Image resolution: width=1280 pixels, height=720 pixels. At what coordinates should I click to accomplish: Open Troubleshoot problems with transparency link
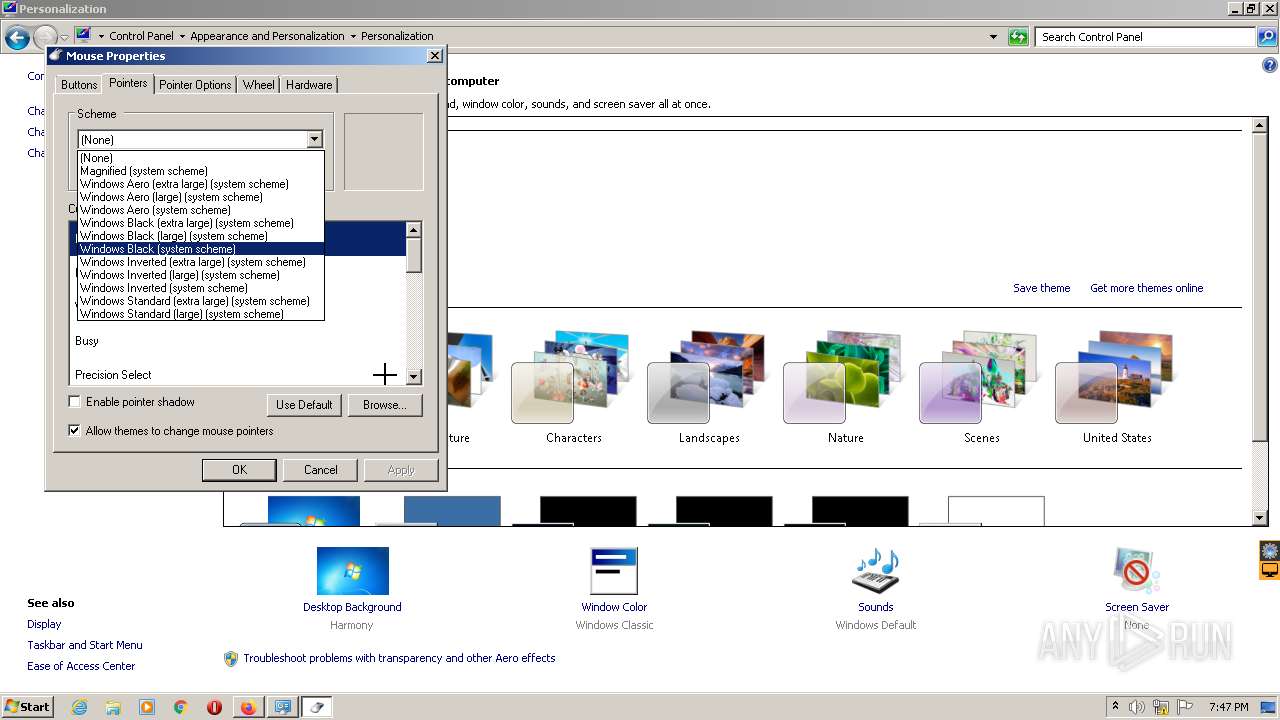tap(399, 658)
